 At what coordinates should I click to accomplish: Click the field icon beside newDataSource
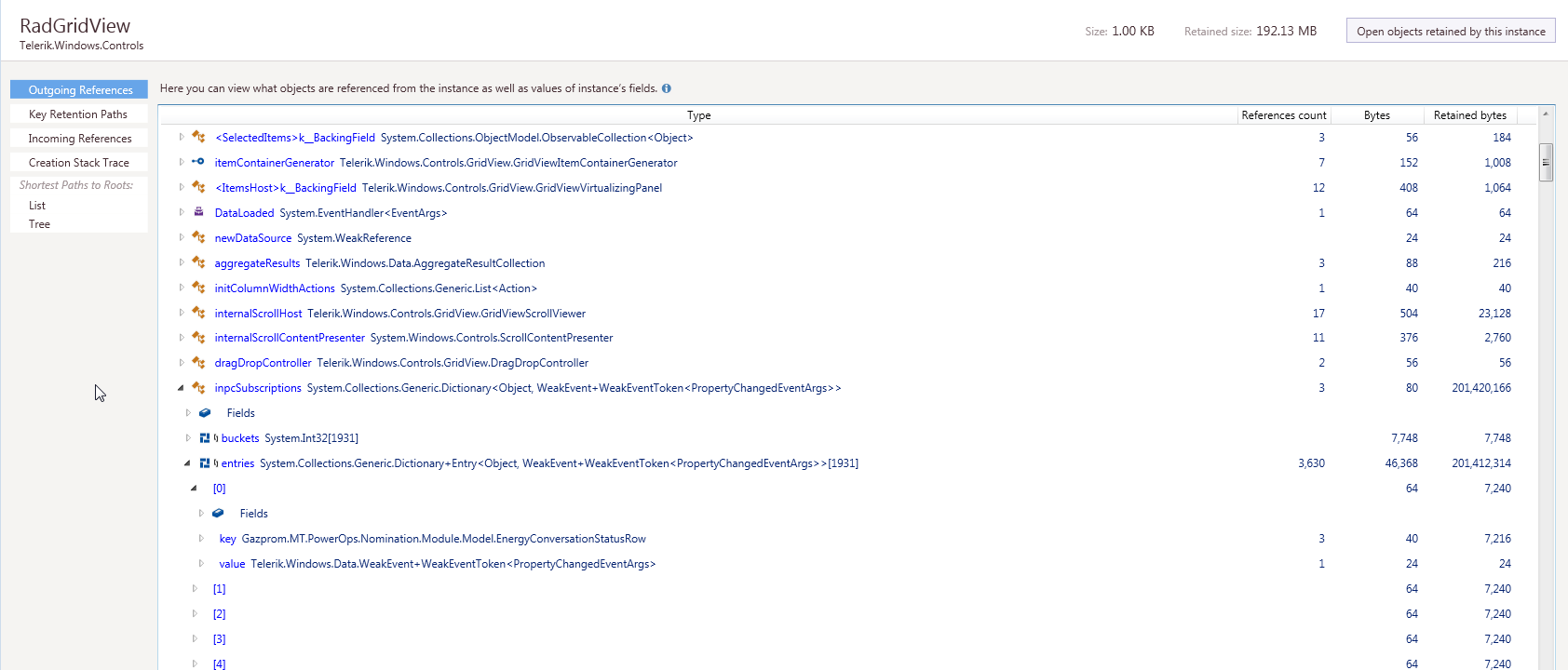pyautogui.click(x=198, y=237)
